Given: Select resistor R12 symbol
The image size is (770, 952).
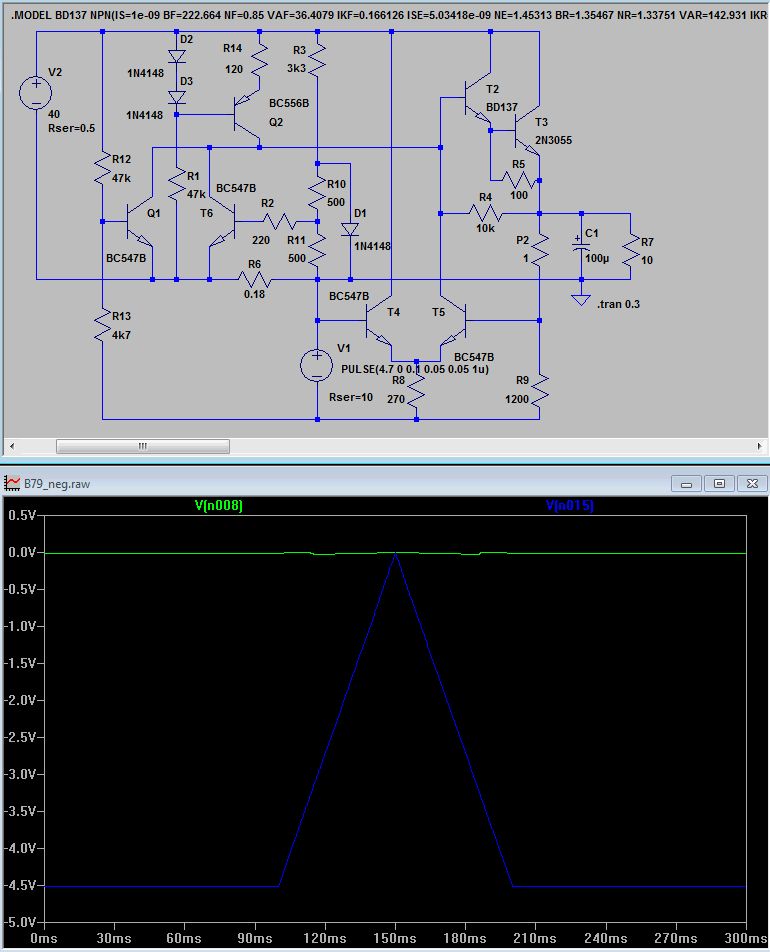Looking at the screenshot, I should [102, 169].
